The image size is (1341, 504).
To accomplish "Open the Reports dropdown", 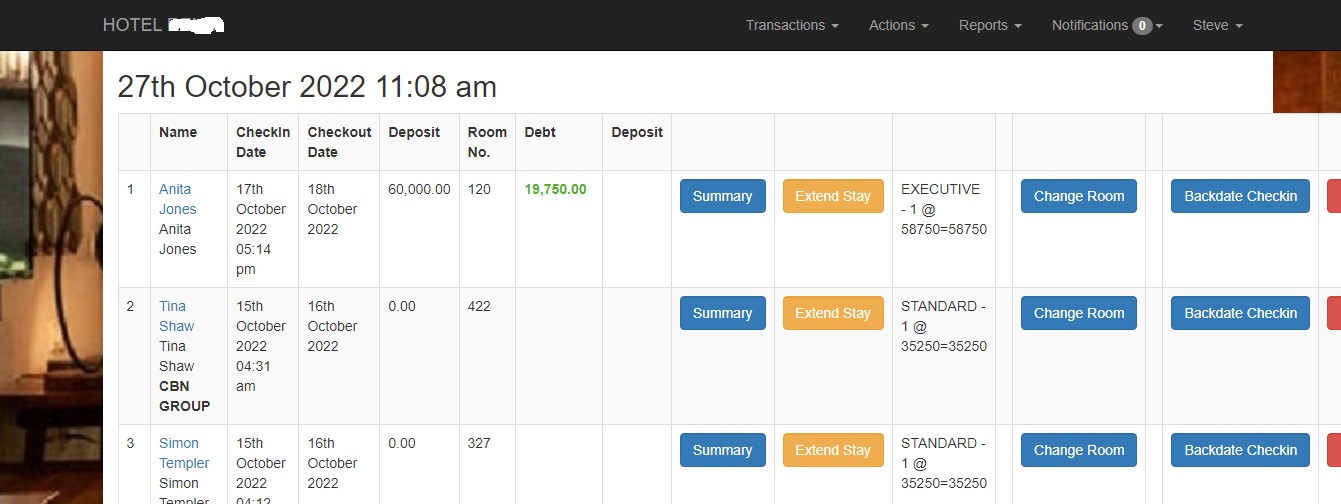I will coord(989,25).
